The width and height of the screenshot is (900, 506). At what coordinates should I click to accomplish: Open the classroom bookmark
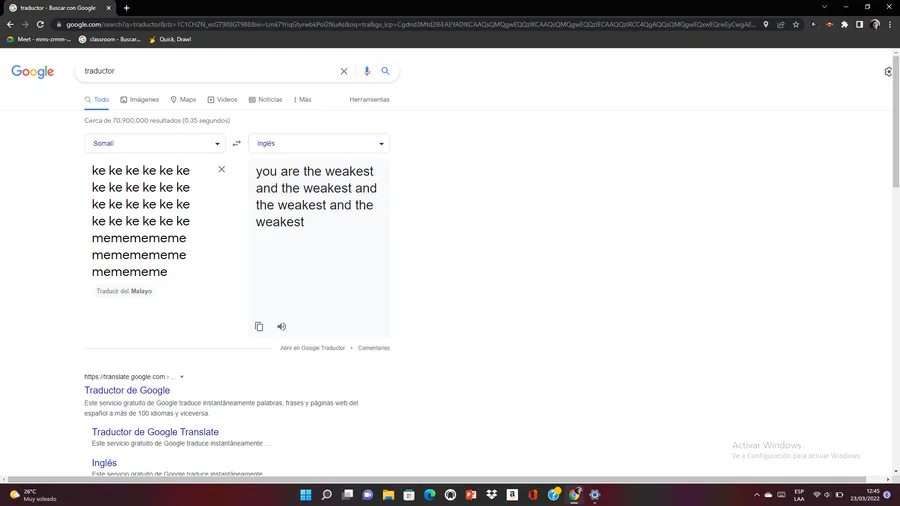pyautogui.click(x=110, y=40)
